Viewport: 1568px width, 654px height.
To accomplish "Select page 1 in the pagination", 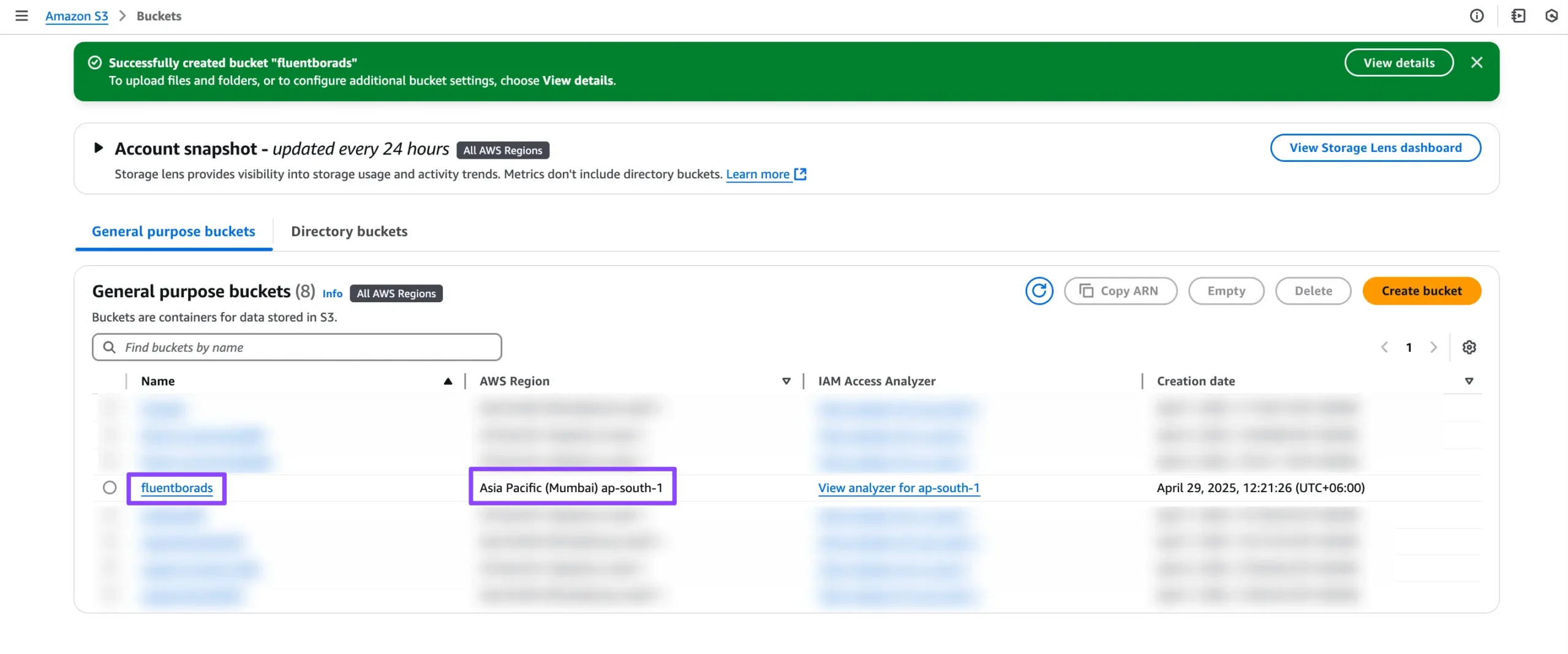I will pyautogui.click(x=1409, y=348).
